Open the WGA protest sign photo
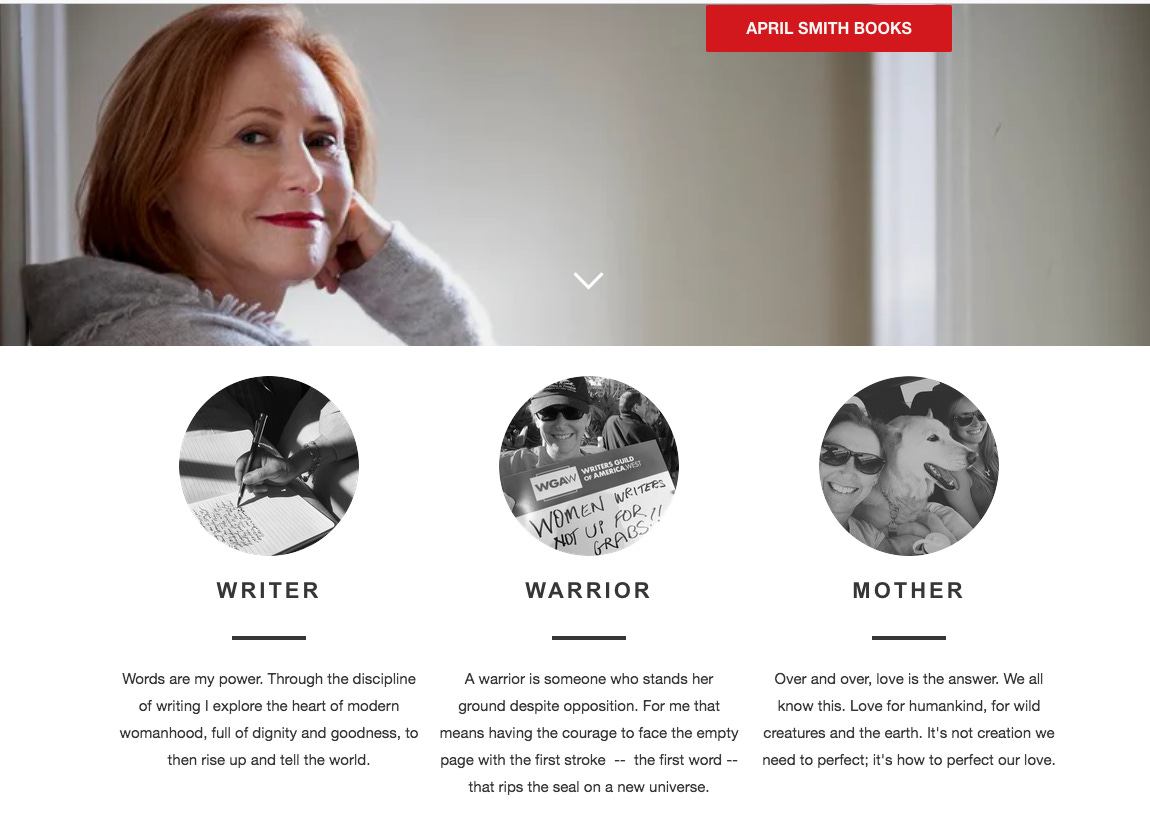Screen dimensions: 1150x821 click(x=589, y=466)
